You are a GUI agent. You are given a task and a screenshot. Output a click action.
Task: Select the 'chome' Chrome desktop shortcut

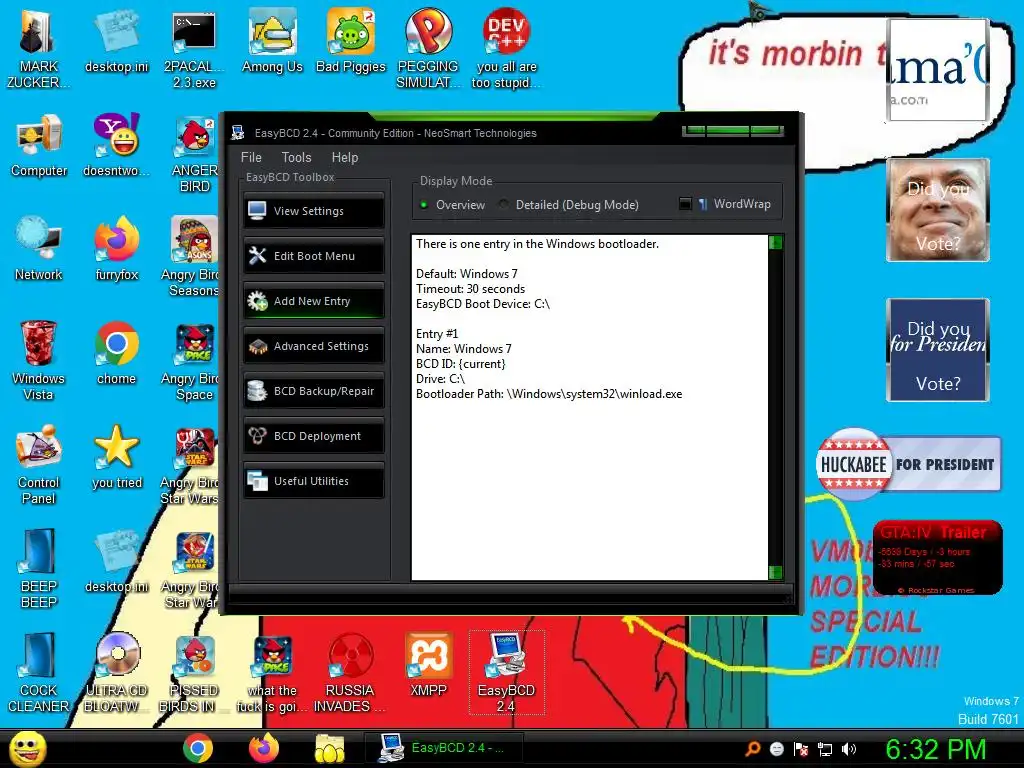[116, 353]
